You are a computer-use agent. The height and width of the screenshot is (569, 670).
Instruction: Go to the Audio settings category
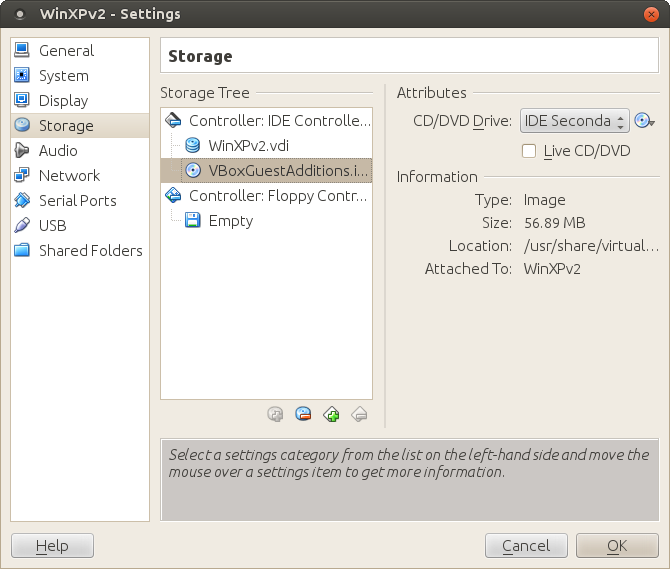point(58,151)
